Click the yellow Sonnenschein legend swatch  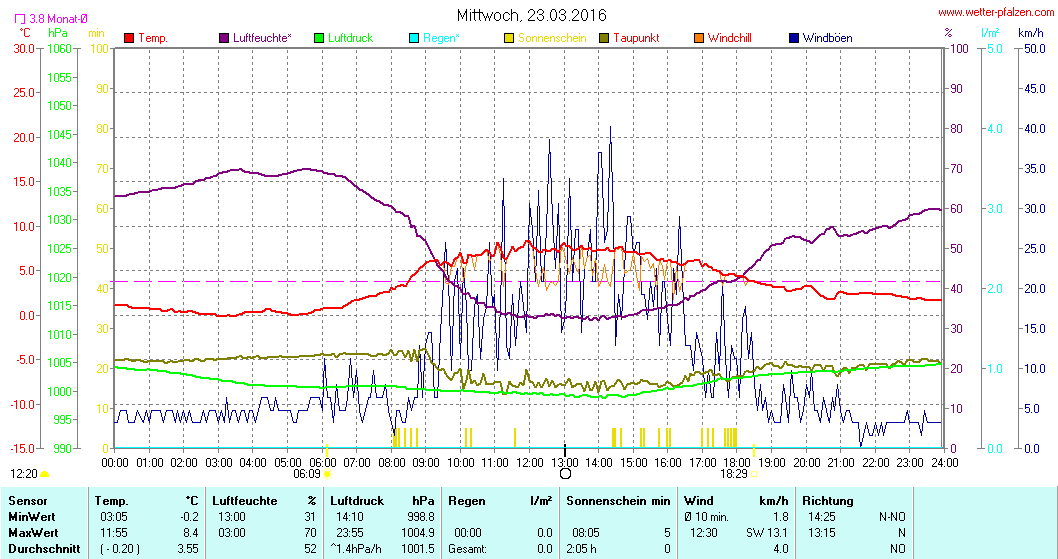click(509, 38)
